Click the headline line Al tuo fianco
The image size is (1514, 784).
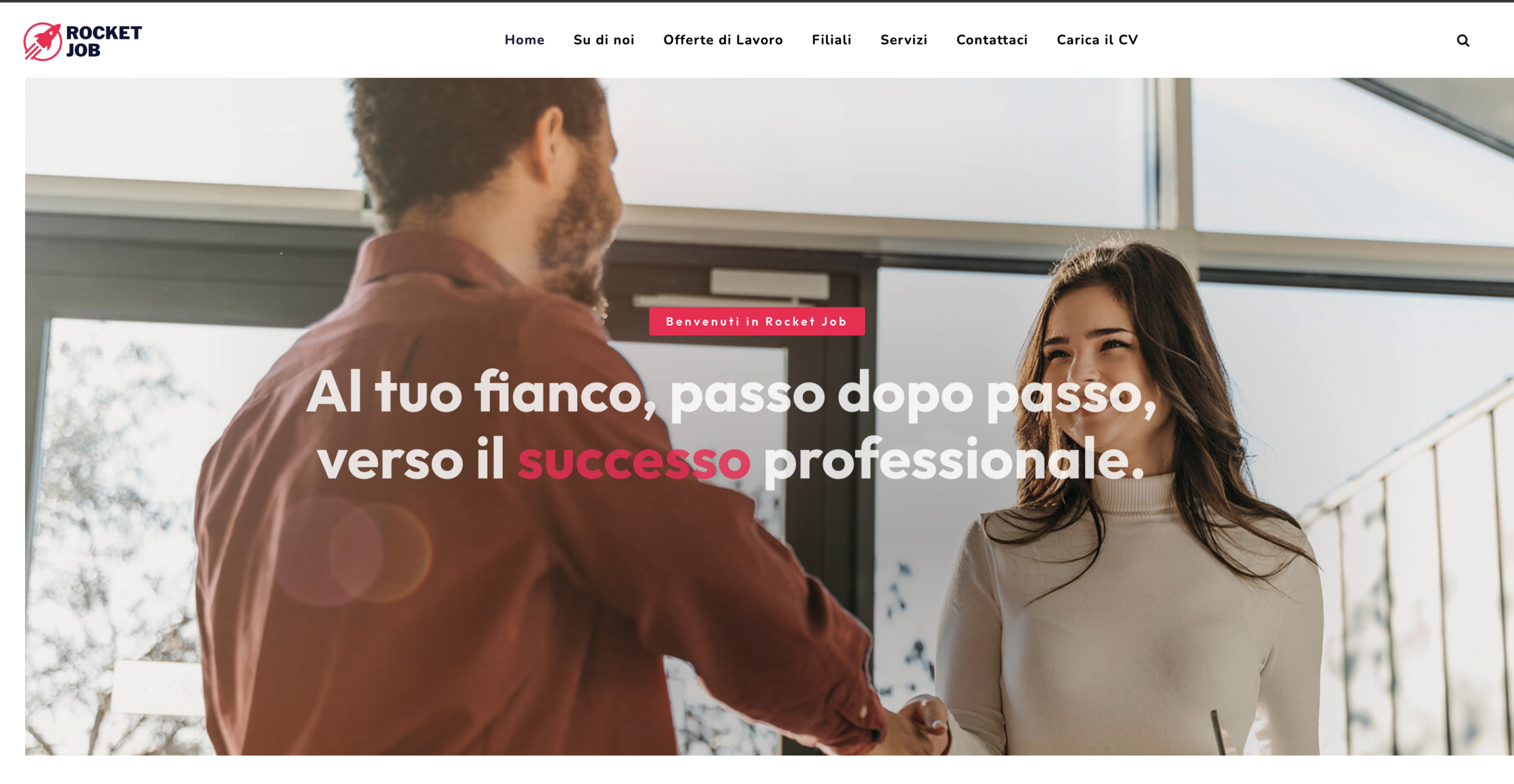coord(481,393)
